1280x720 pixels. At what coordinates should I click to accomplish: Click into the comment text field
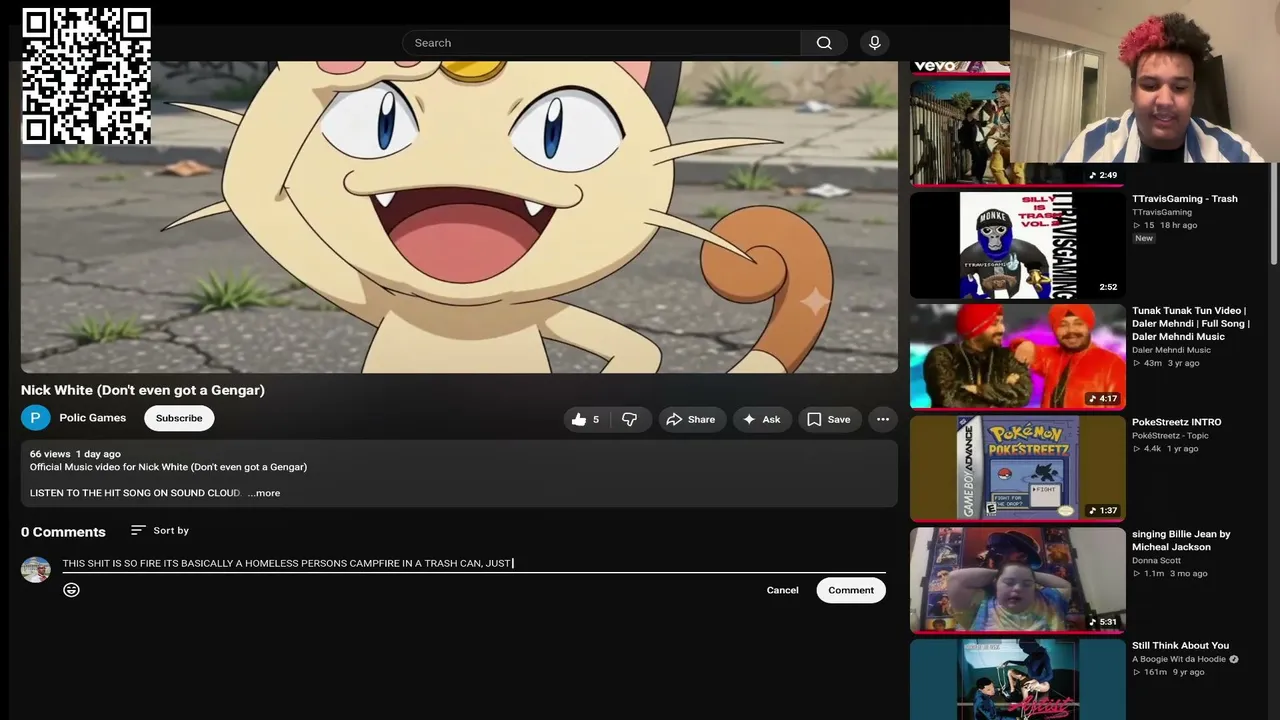474,564
